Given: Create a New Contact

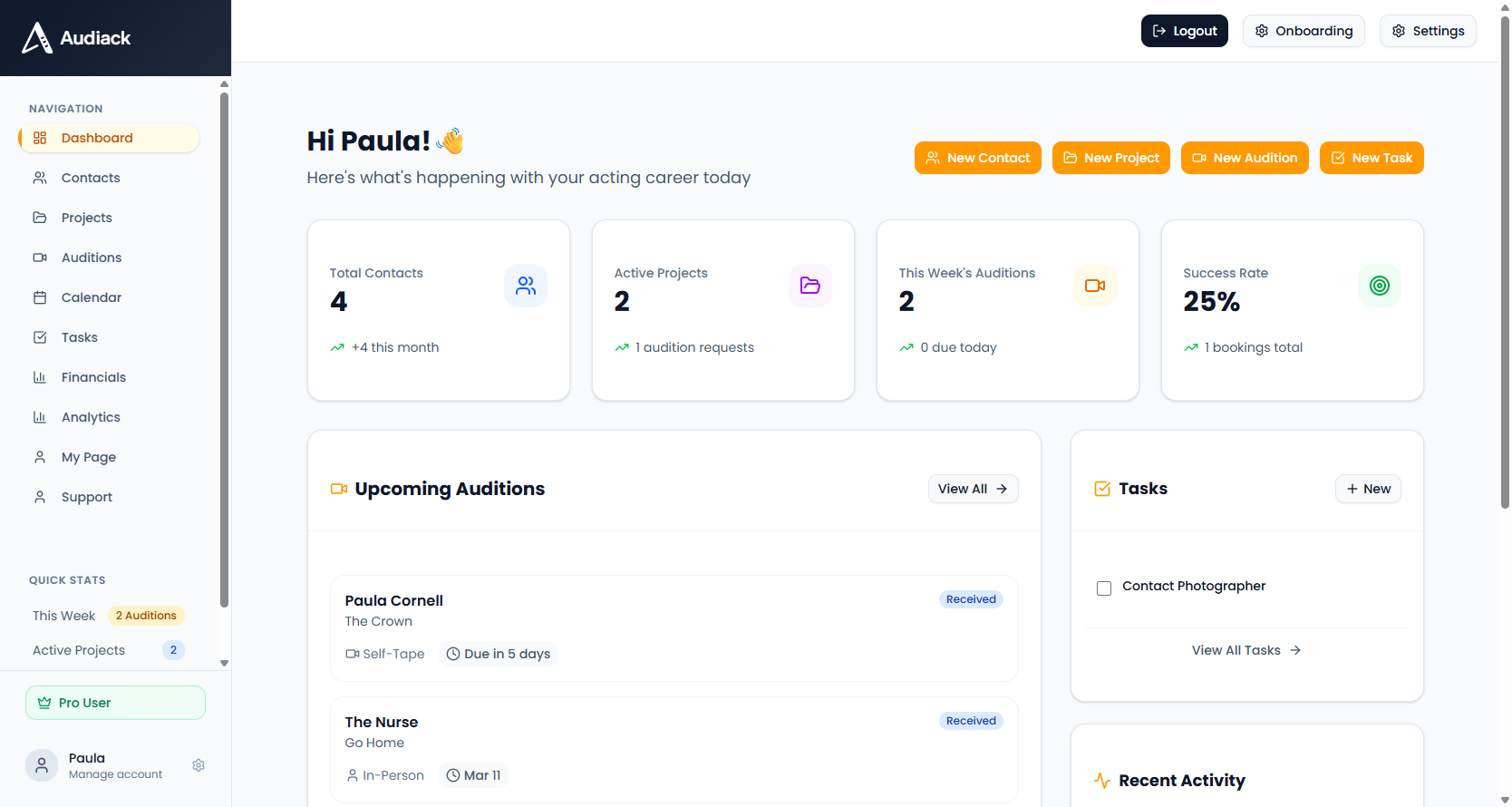Looking at the screenshot, I should 977,158.
